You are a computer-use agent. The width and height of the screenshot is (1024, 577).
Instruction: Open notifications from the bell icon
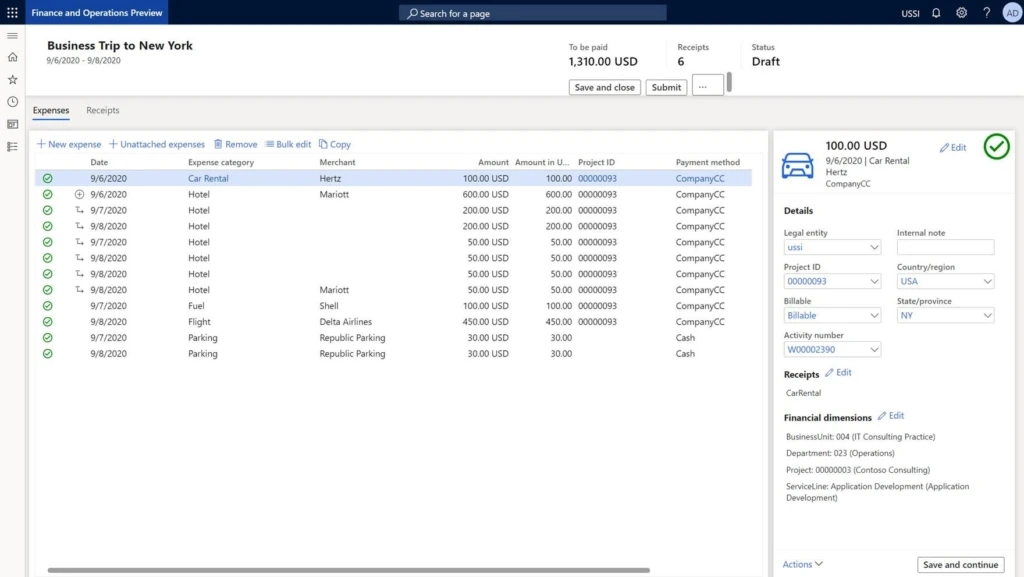pos(934,13)
